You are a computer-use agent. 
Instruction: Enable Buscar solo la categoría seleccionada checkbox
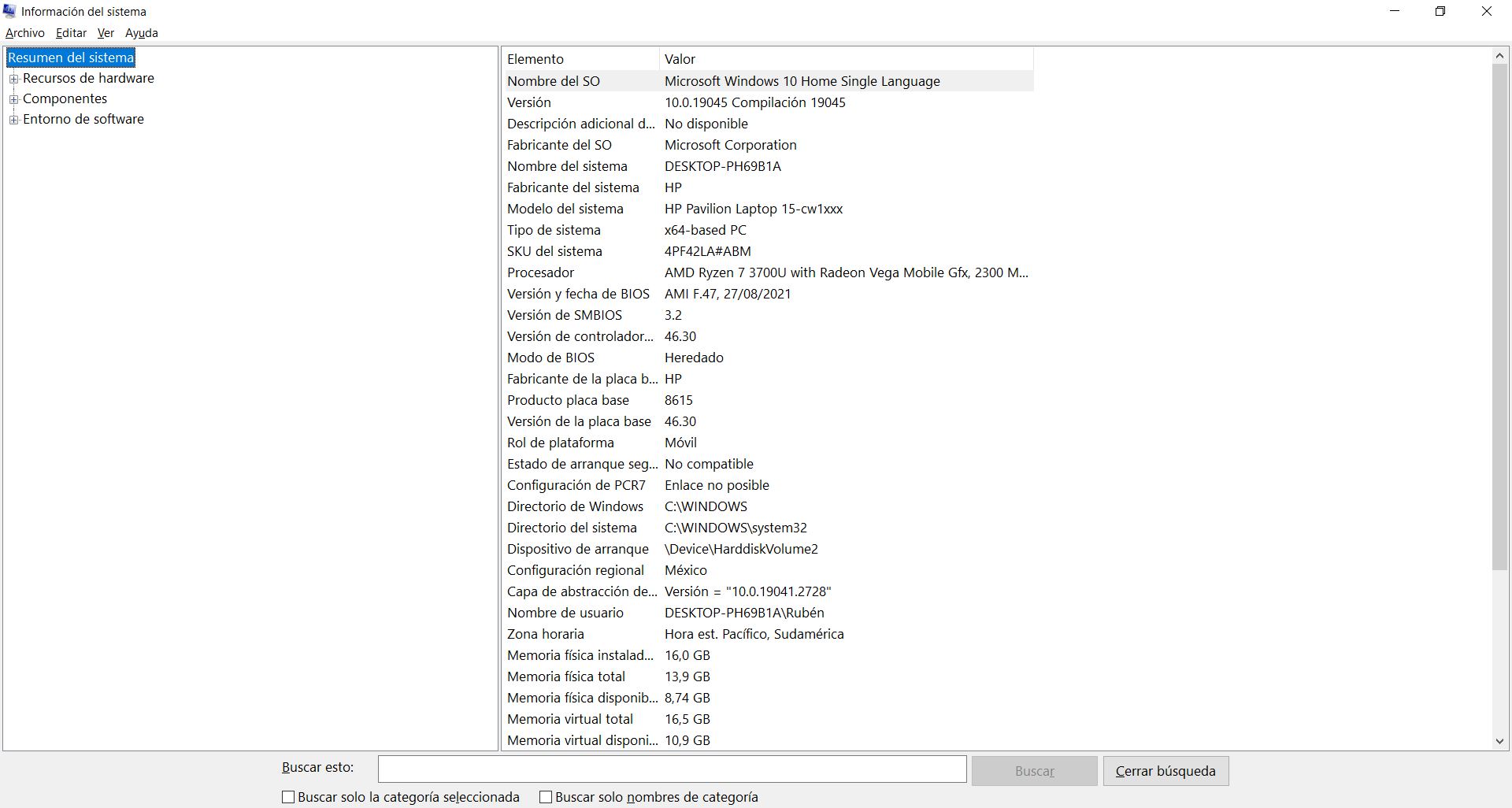[x=288, y=797]
